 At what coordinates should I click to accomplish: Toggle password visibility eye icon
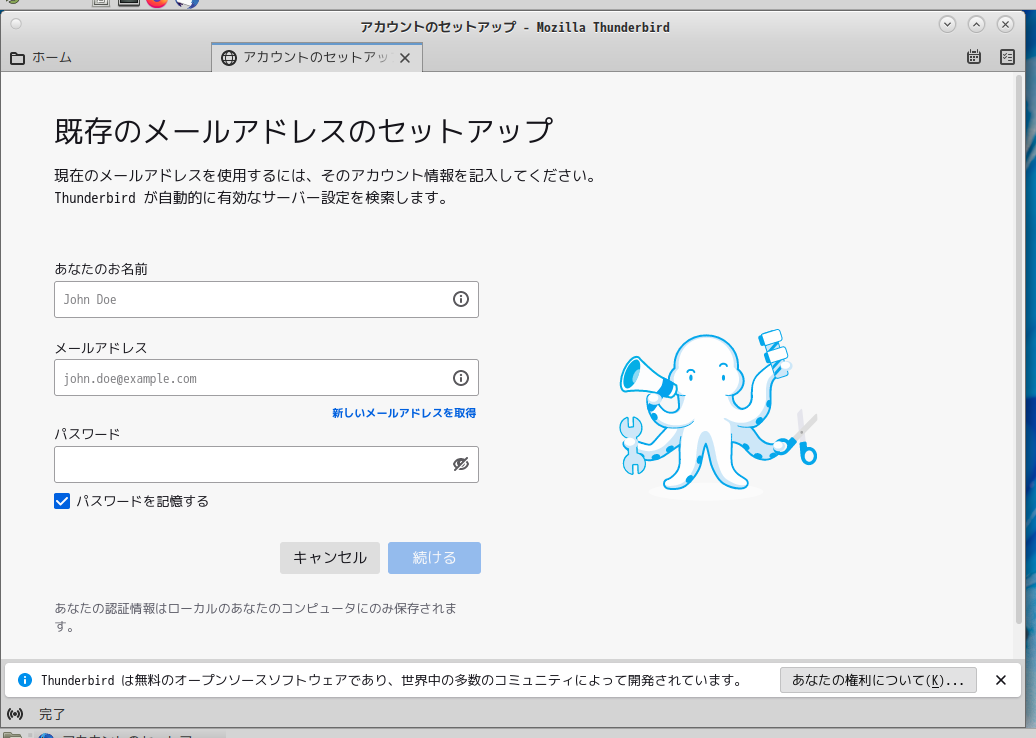coord(461,464)
